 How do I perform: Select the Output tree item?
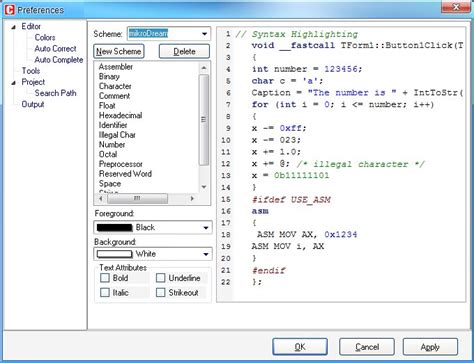point(33,104)
